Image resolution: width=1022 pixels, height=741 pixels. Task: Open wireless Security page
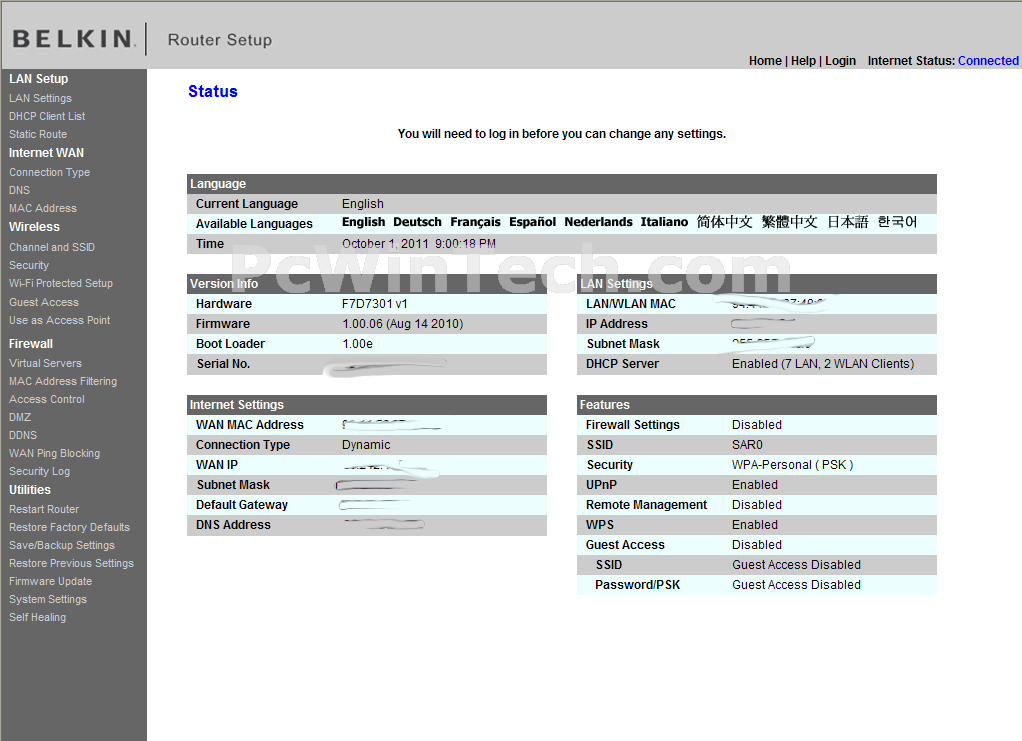pos(29,265)
